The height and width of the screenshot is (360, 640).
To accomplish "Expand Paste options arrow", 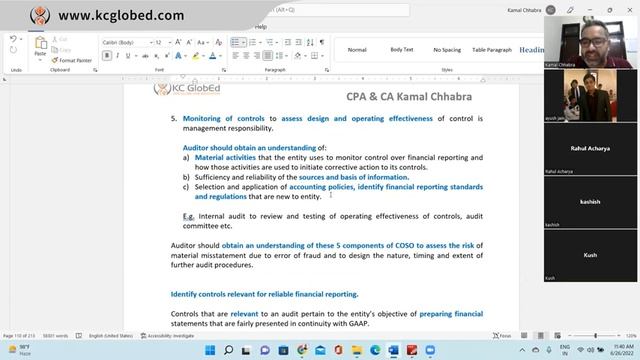I will pos(40,60).
